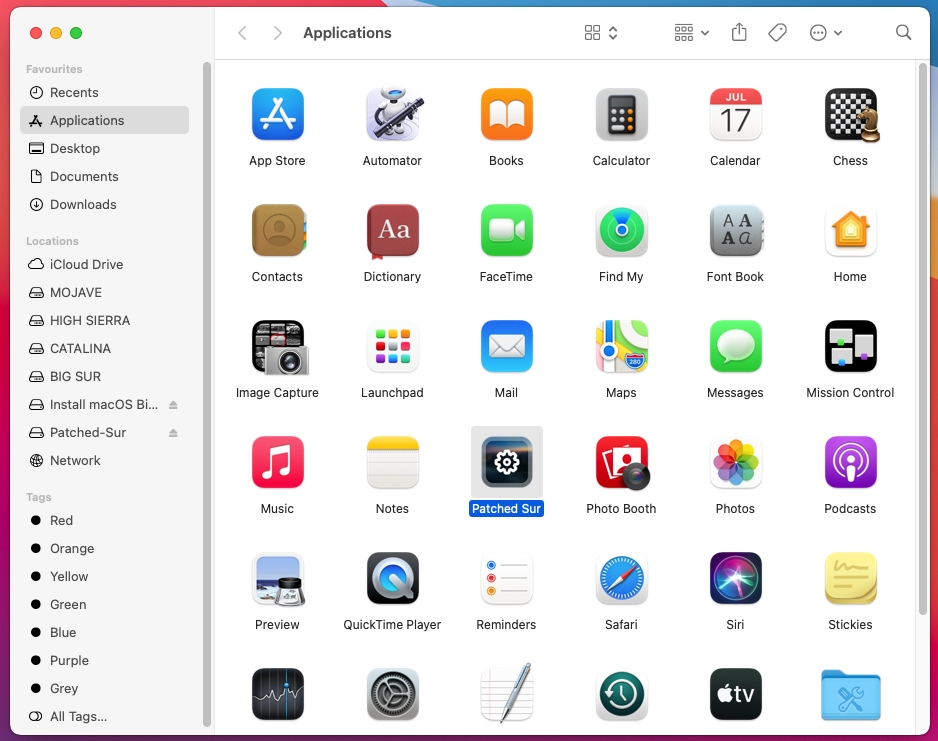Open the CATALINA volume

point(105,349)
